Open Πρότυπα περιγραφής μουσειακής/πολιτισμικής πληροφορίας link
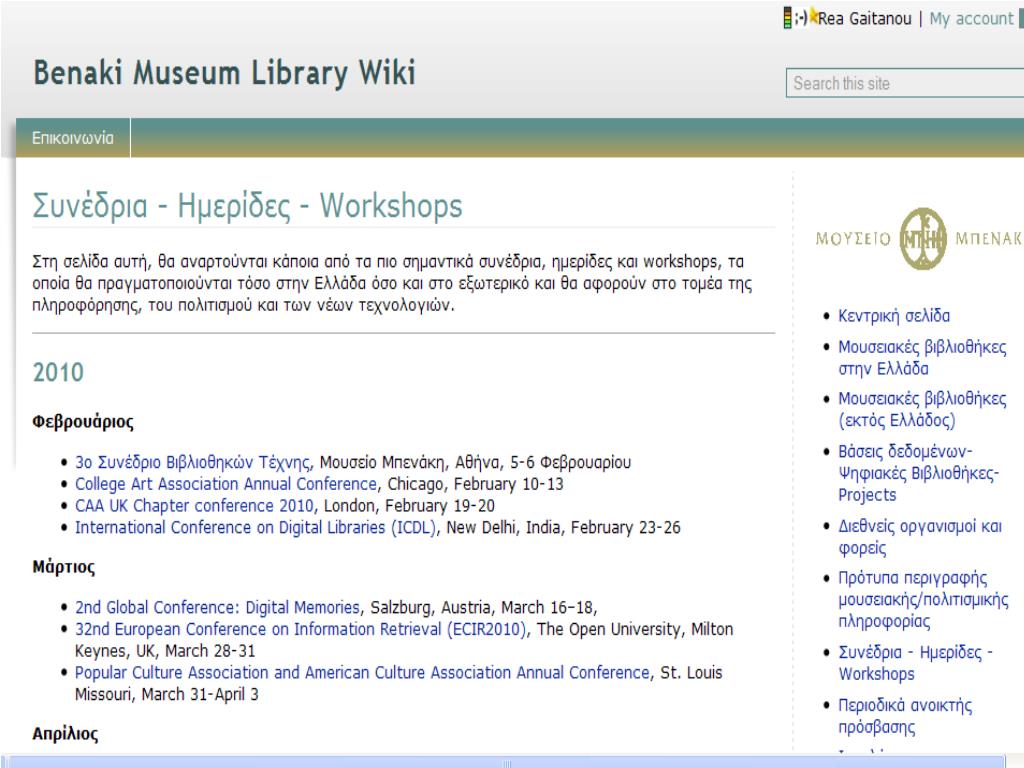Image resolution: width=1024 pixels, height=768 pixels. pos(923,600)
